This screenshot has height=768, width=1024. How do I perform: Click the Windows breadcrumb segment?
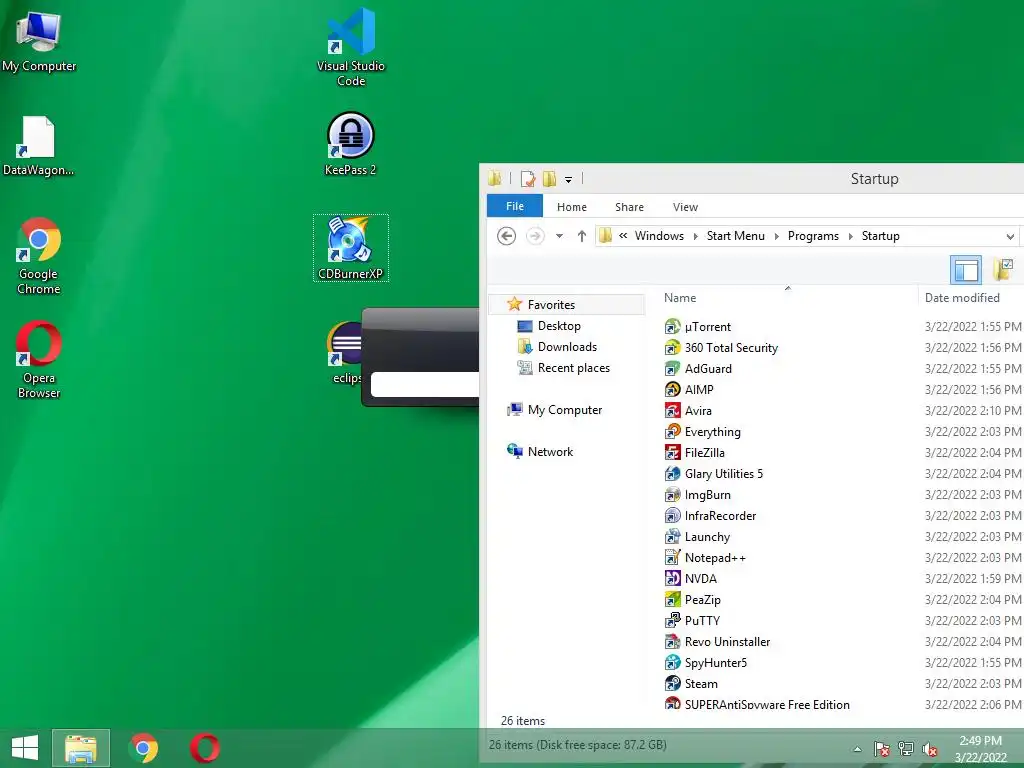click(x=659, y=236)
